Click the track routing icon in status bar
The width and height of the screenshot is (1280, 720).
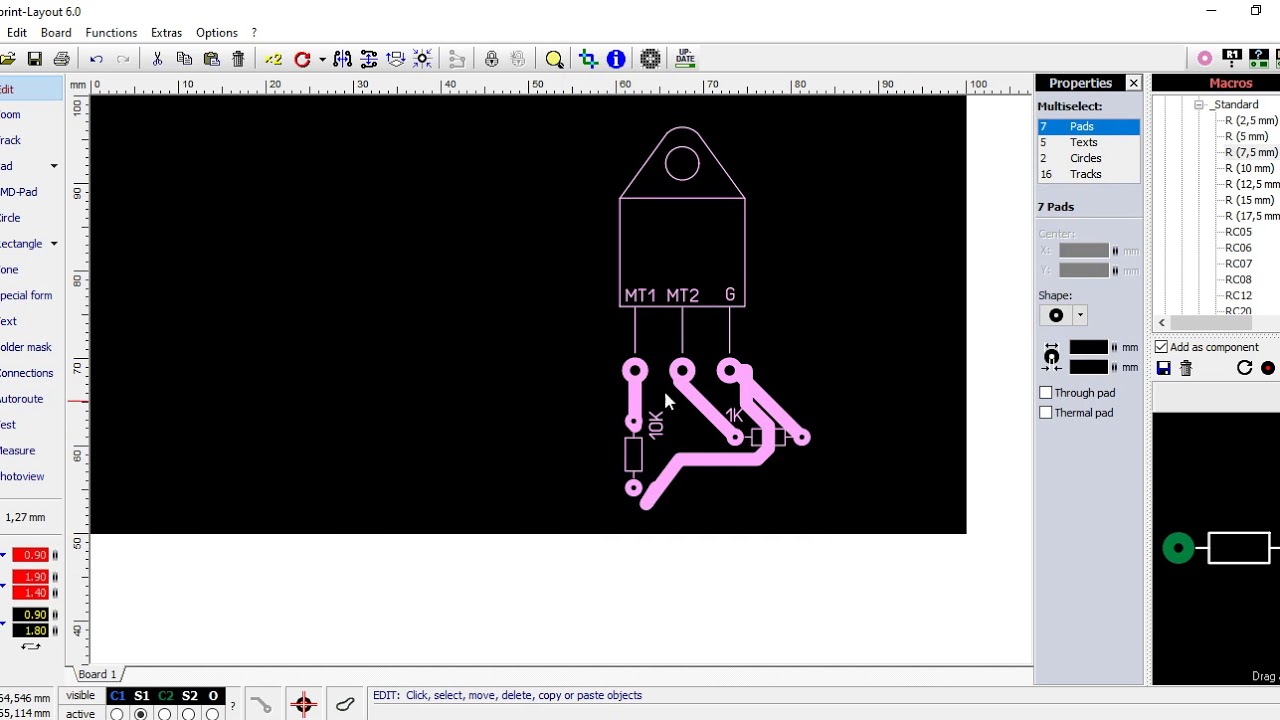pyautogui.click(x=261, y=705)
